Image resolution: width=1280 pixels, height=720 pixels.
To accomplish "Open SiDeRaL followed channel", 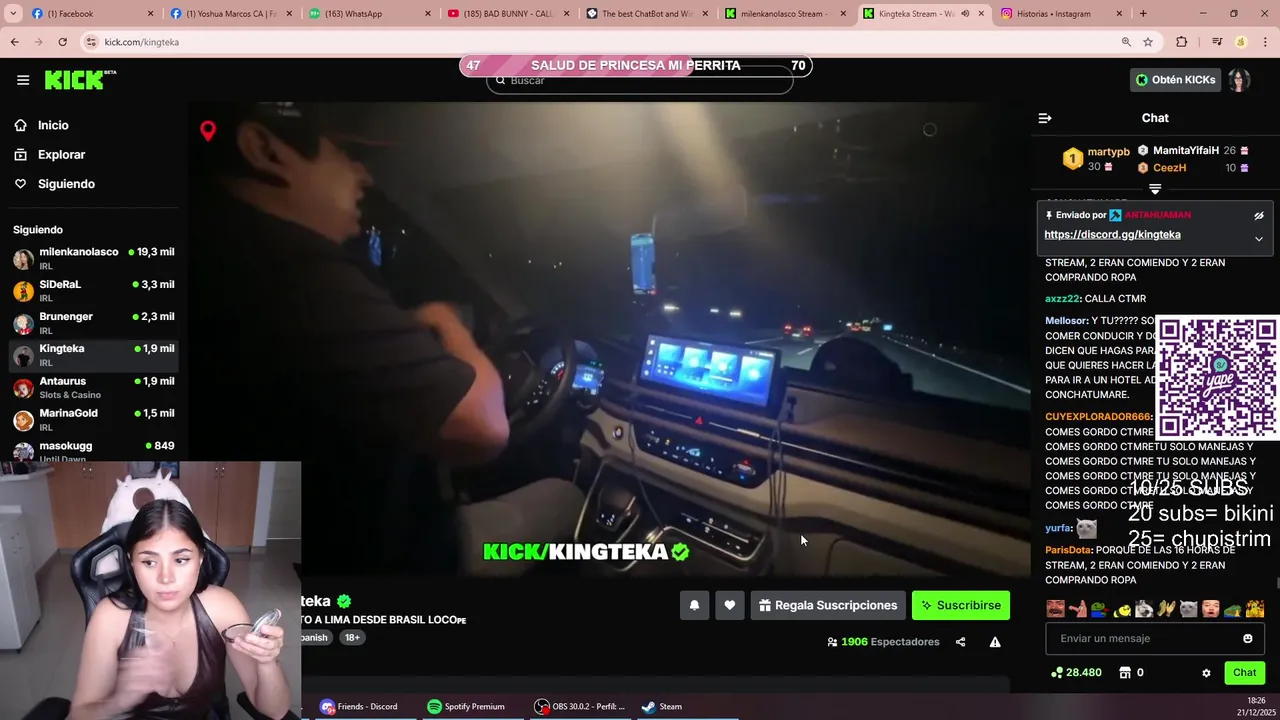I will (x=94, y=290).
